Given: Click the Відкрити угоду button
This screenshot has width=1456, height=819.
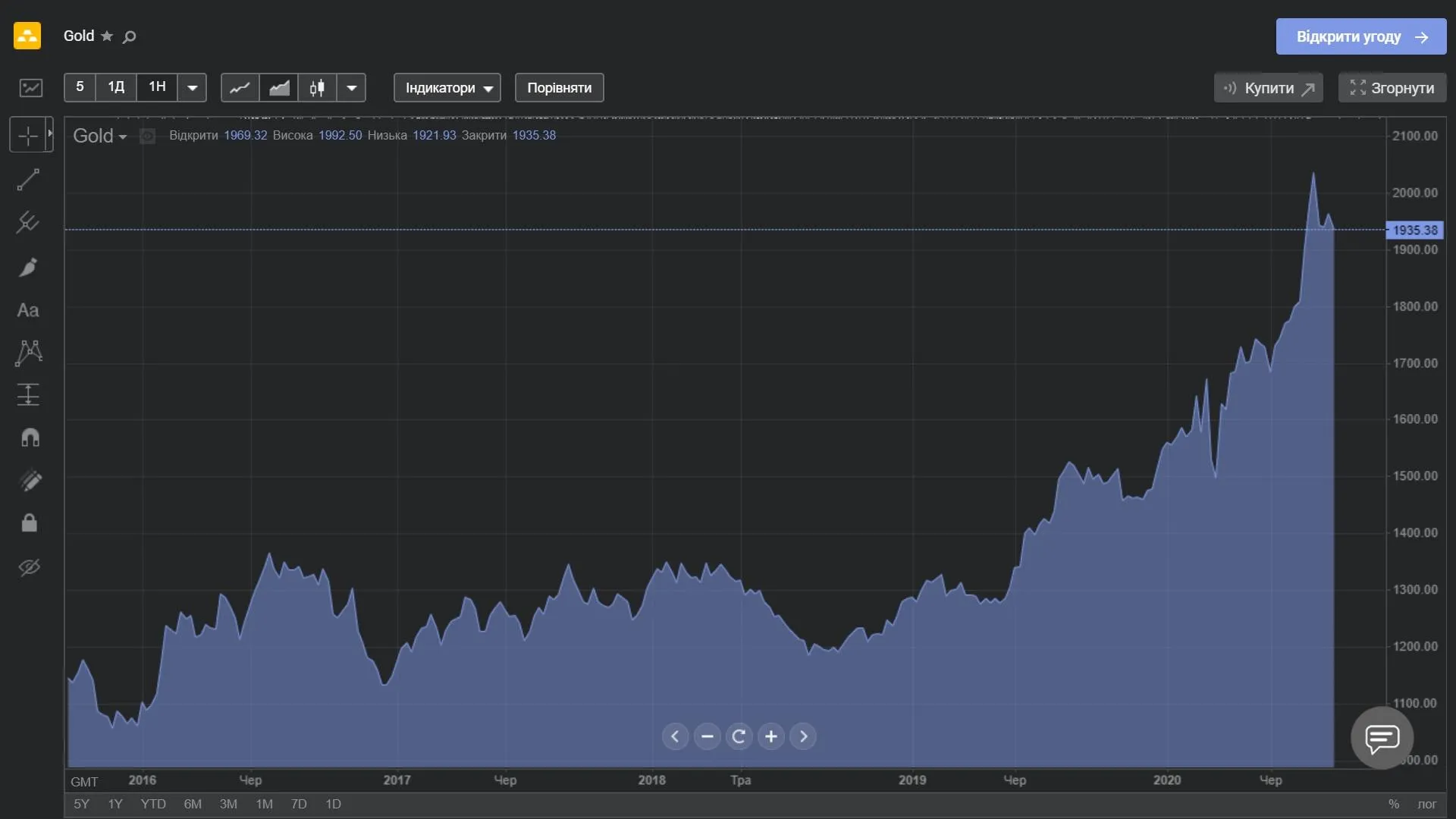Looking at the screenshot, I should [x=1361, y=36].
